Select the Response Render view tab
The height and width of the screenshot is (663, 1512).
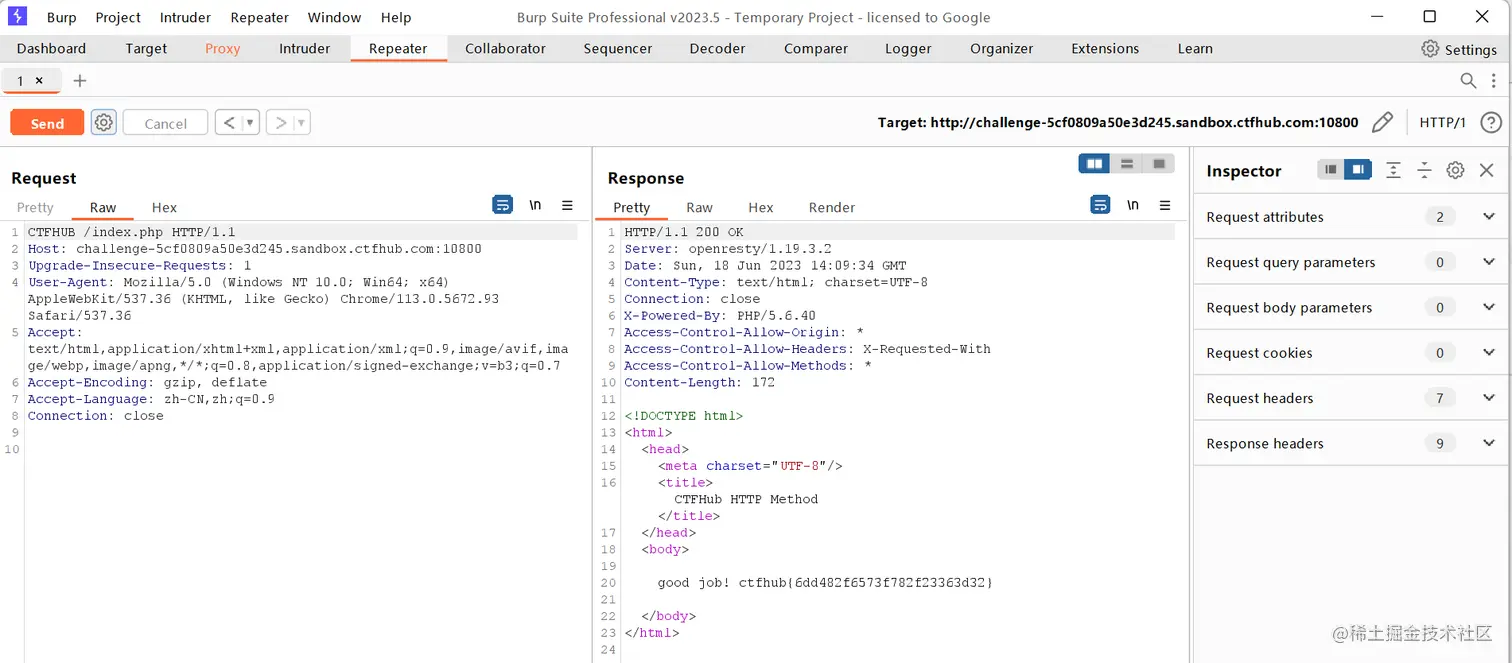click(832, 207)
